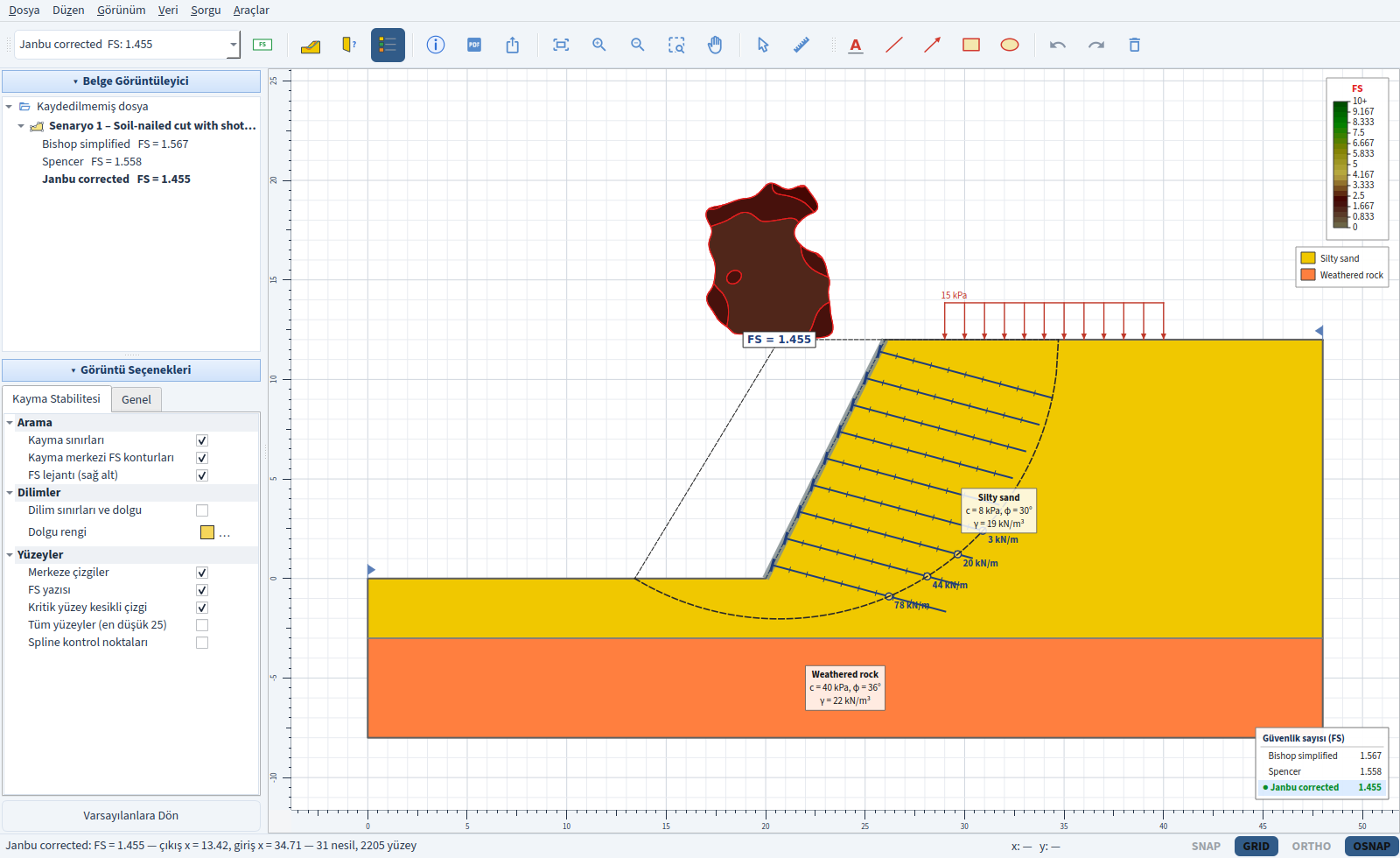Click the zoom in magnifier
The image size is (1400, 858).
[599, 45]
